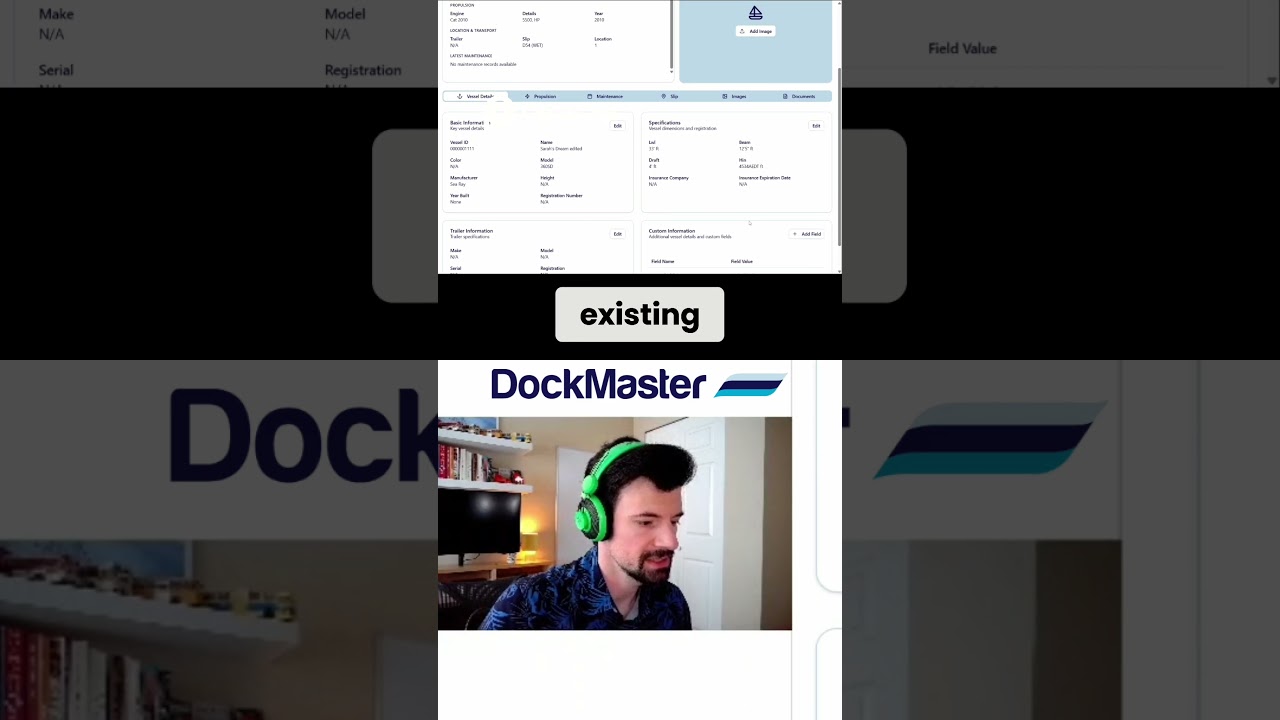The height and width of the screenshot is (720, 1280).
Task: Open the Maintenance tab
Action: point(605,97)
